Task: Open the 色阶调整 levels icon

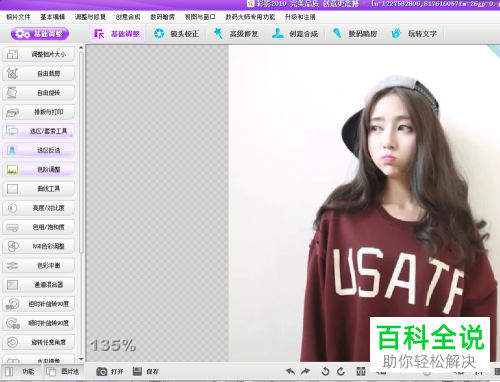Action: [x=12, y=169]
